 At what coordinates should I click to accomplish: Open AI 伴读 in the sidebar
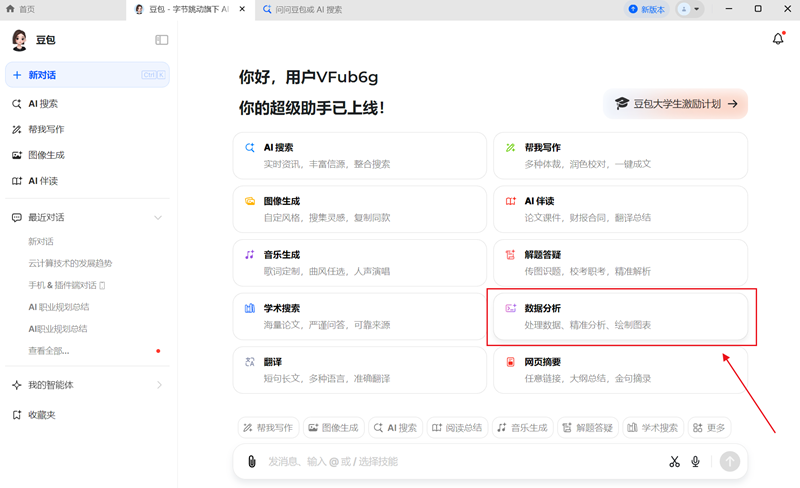click(x=87, y=181)
